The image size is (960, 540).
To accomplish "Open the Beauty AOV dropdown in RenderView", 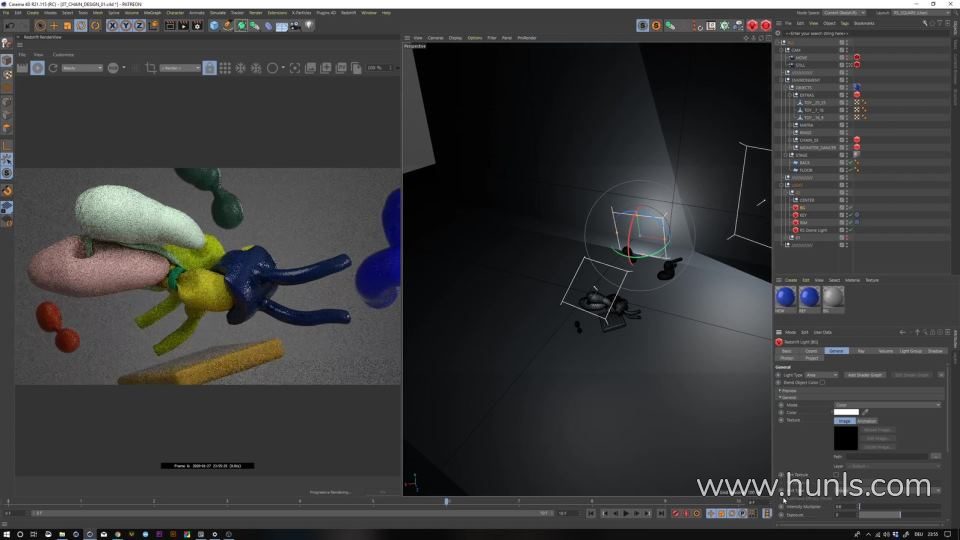I will 82,68.
